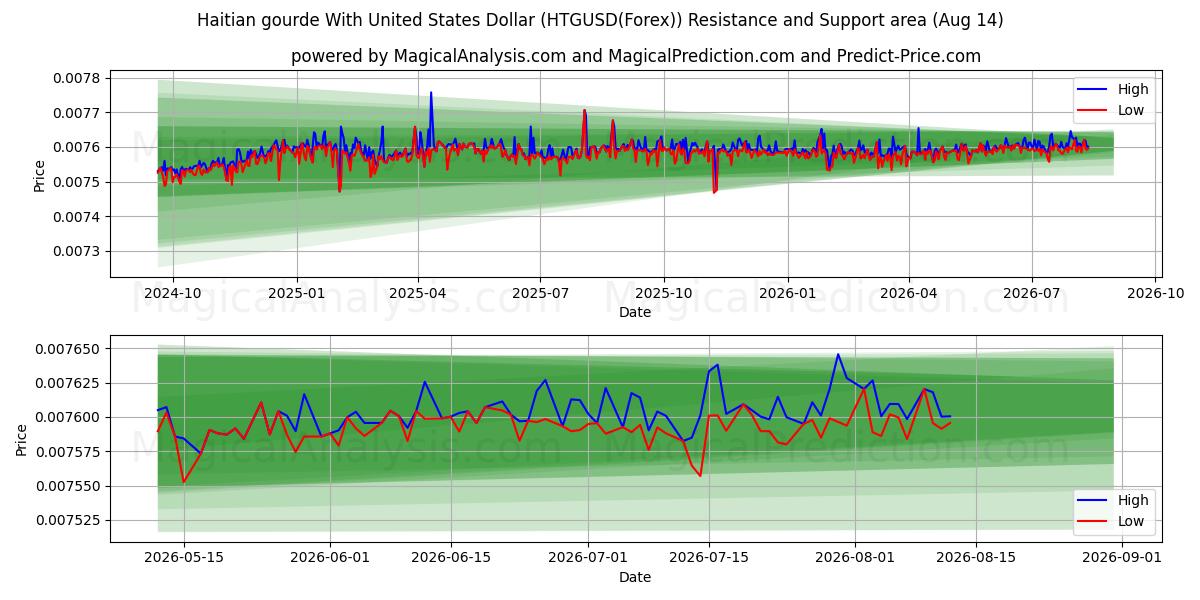This screenshot has height=600, width=1200.
Task: Click the 2024-10 date tick label
Action: point(173,294)
